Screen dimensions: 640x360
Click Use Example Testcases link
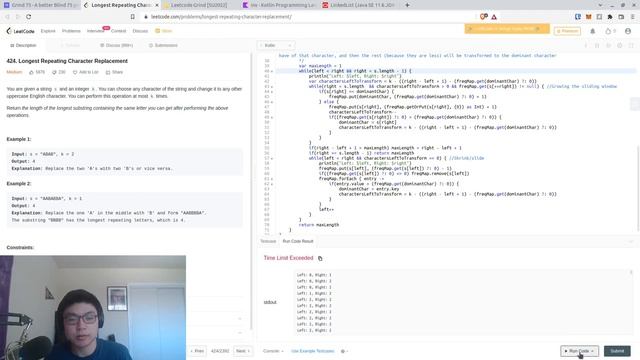pos(313,351)
